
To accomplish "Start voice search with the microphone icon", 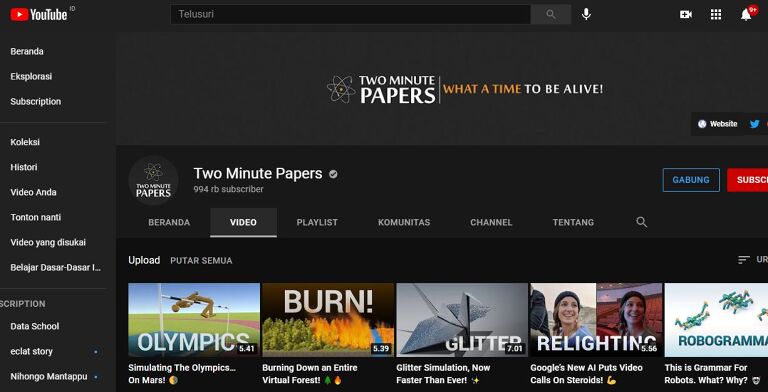I will point(586,14).
